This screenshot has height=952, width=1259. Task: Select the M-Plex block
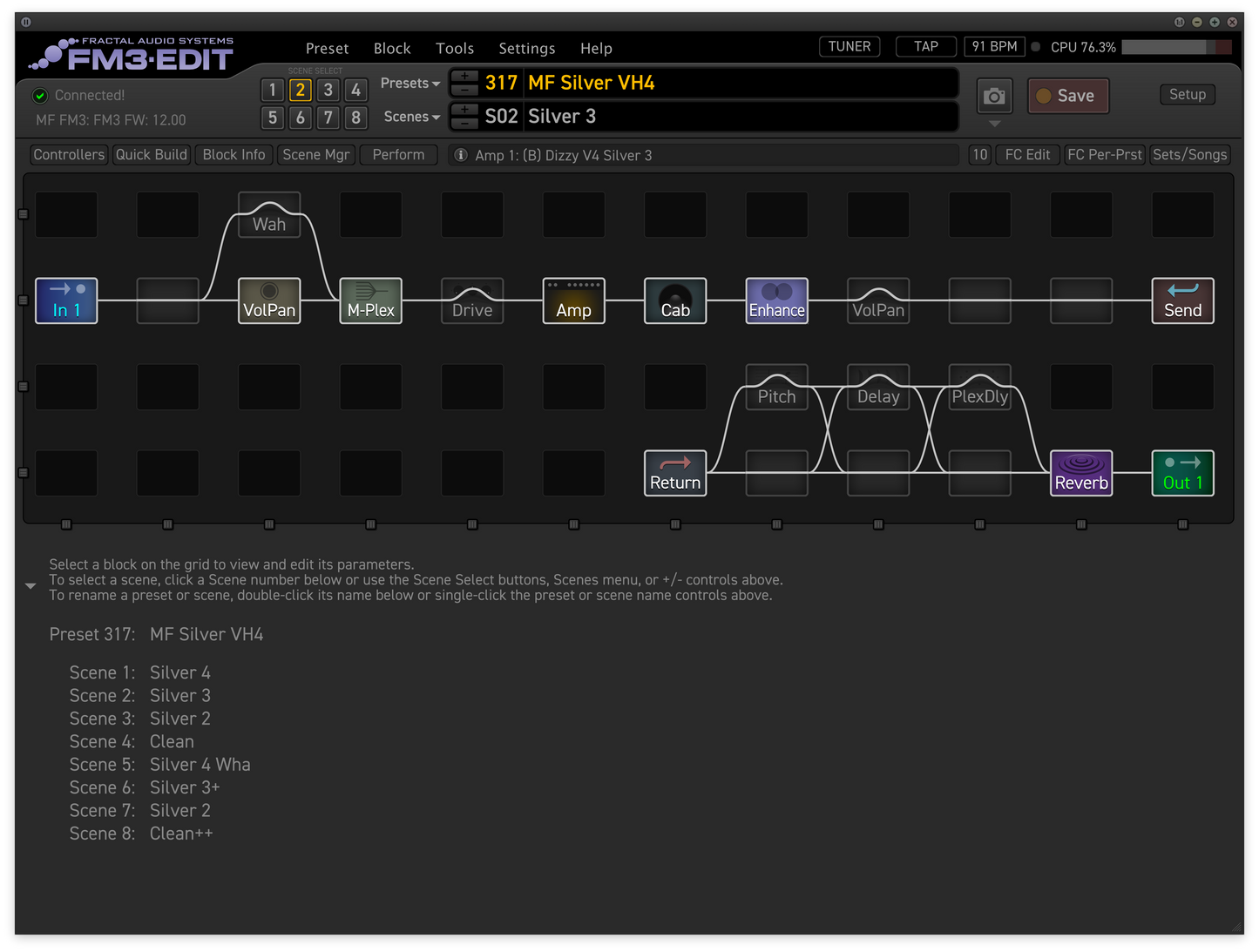[371, 300]
